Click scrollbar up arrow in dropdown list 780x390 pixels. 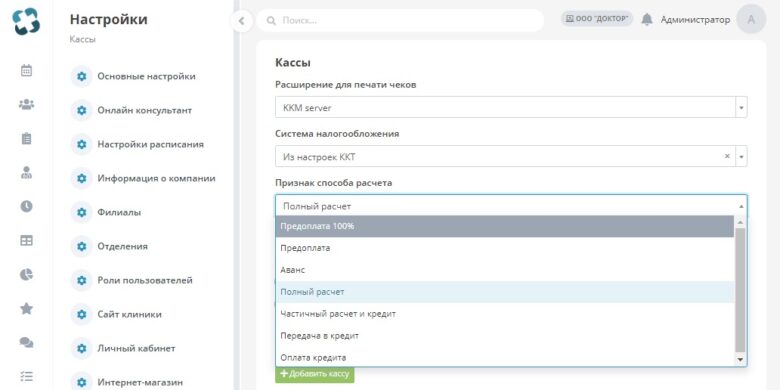click(x=740, y=222)
